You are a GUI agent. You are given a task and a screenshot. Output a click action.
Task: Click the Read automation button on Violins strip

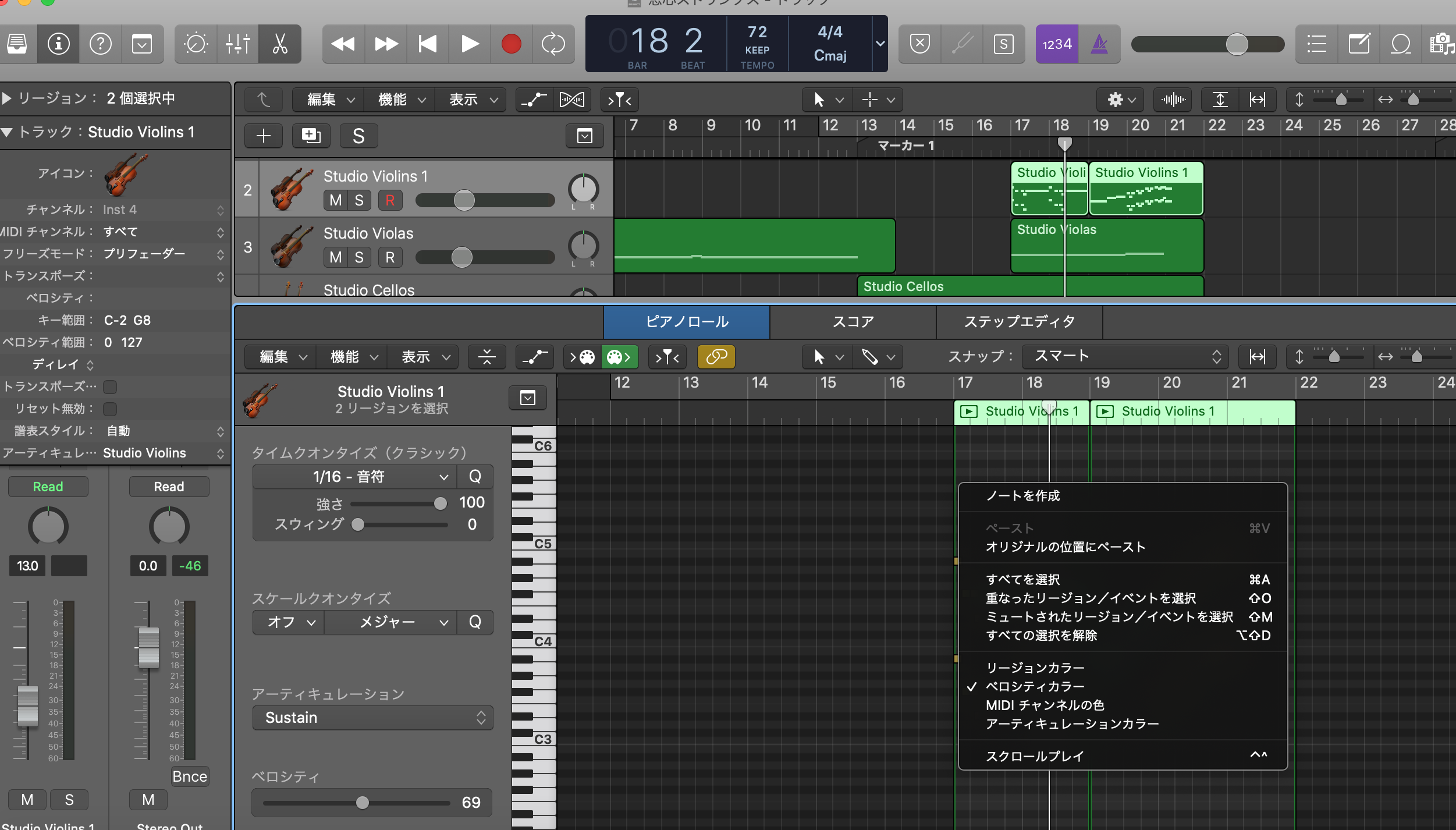coord(48,487)
